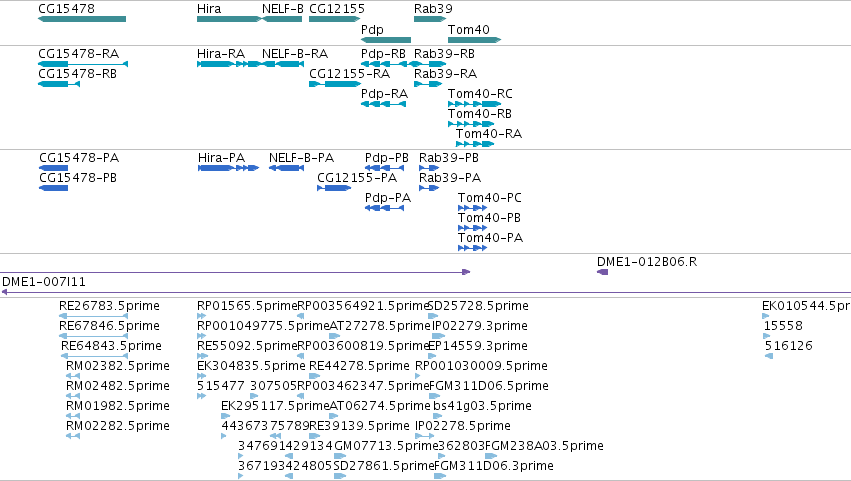Select the SD27861.5prime EST
Viewport: 851px width, 481px height.
(340, 476)
